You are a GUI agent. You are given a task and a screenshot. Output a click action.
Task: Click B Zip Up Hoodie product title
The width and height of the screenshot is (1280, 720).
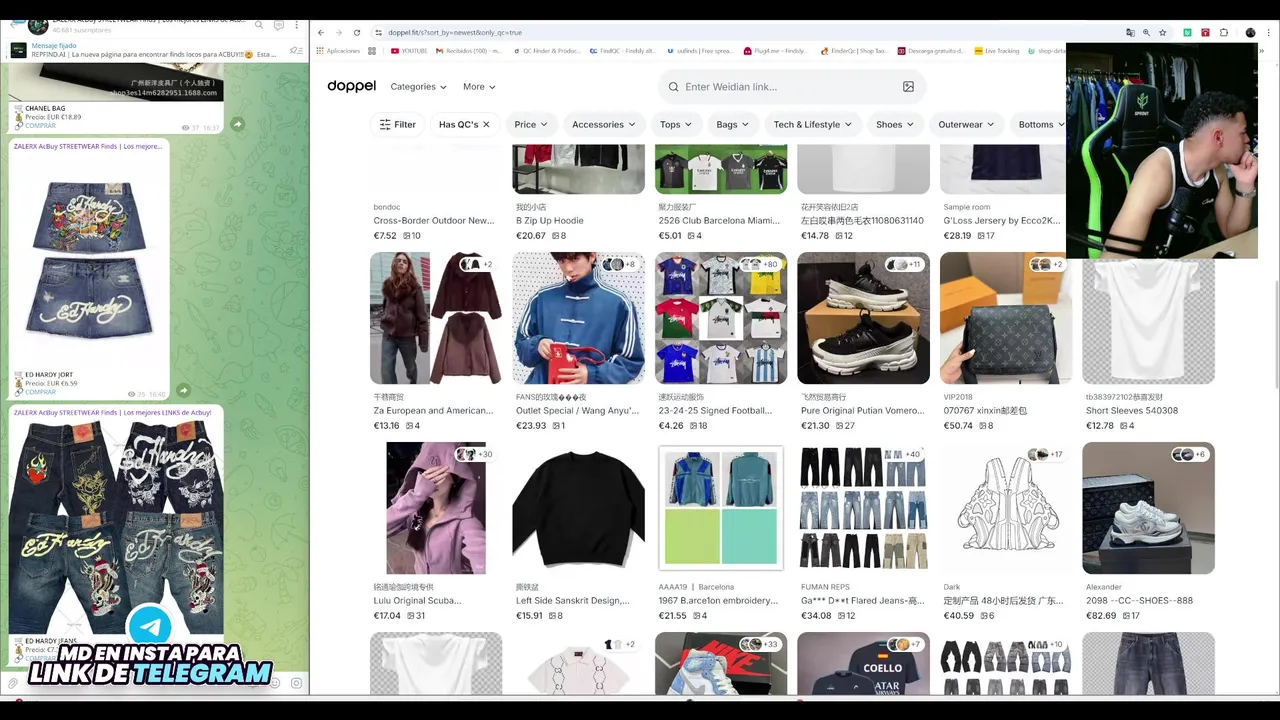point(550,221)
